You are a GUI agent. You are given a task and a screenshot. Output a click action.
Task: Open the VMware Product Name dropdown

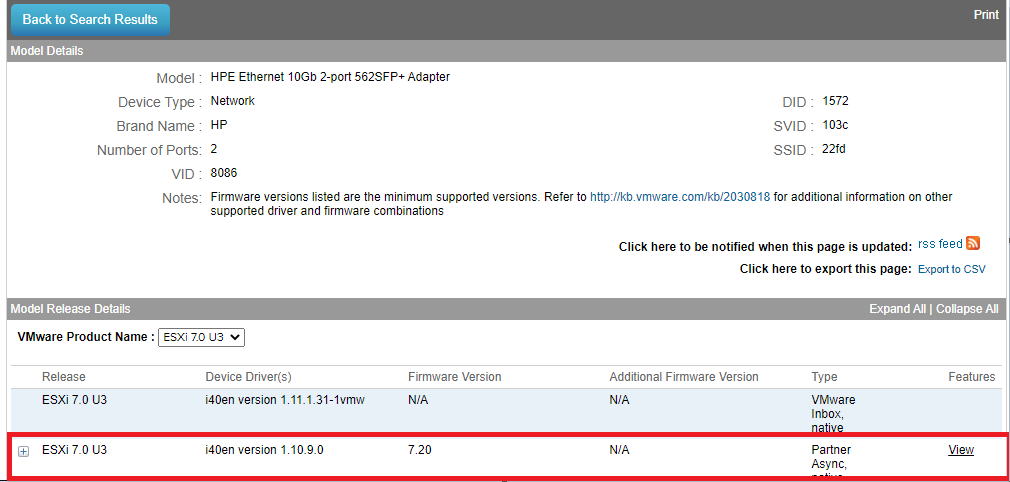click(x=202, y=336)
